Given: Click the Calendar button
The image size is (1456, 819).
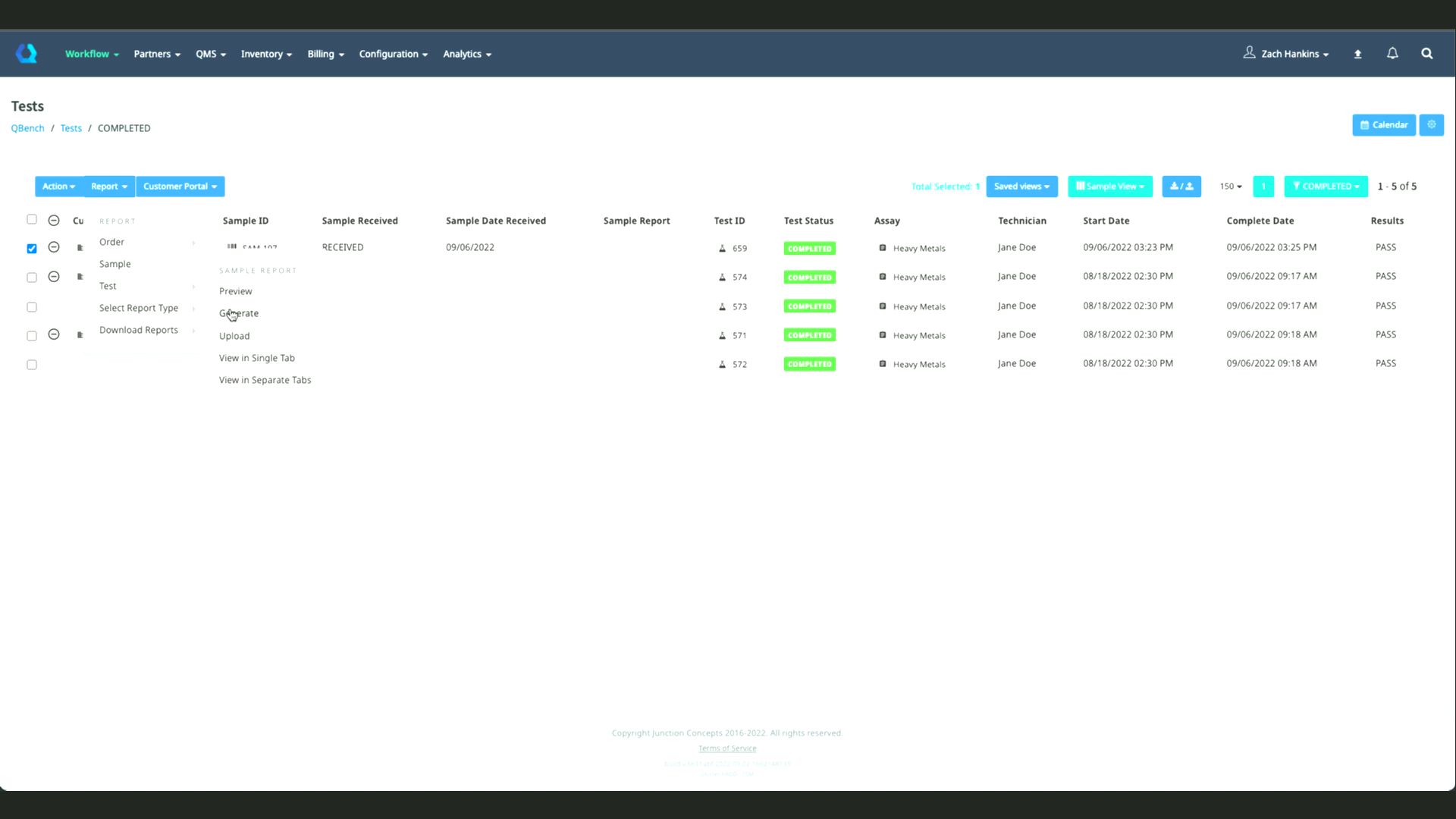Looking at the screenshot, I should click(1383, 125).
